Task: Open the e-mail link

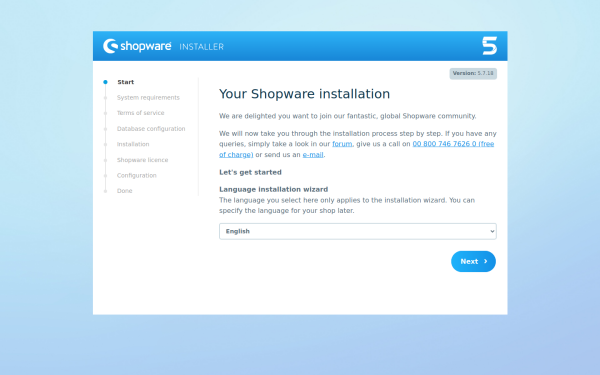Action: [313, 155]
